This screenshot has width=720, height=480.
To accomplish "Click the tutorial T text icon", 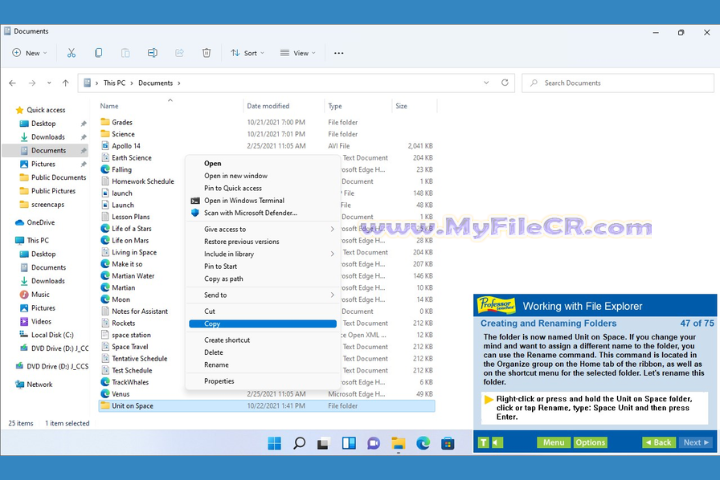I will pos(483,442).
